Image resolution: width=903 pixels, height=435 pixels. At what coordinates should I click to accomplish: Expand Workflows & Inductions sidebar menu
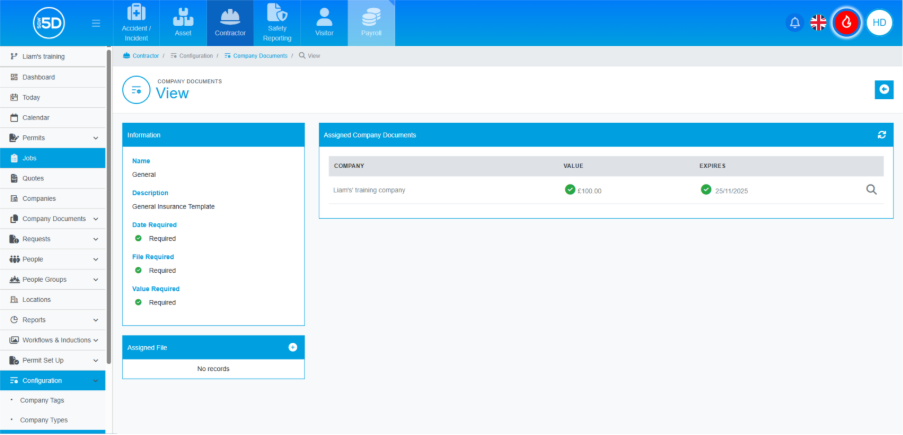coord(52,340)
